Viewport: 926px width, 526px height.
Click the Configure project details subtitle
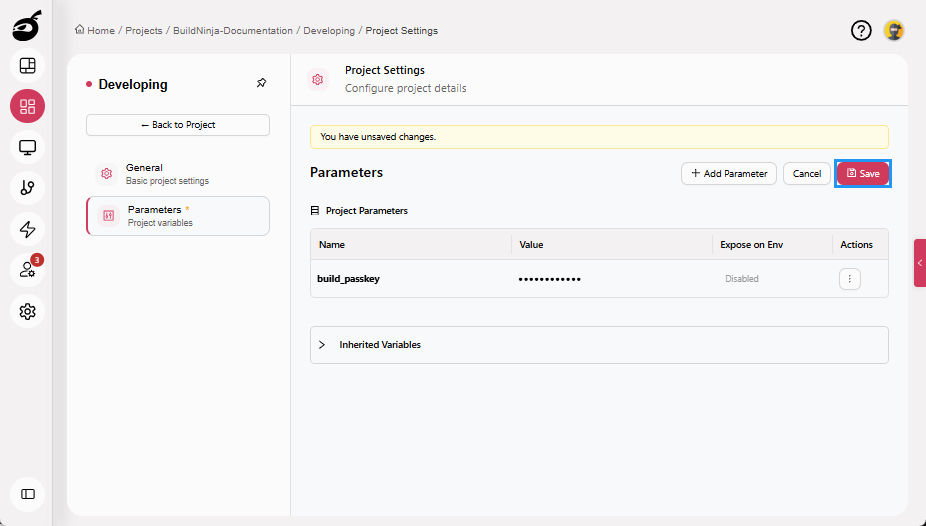coord(406,88)
